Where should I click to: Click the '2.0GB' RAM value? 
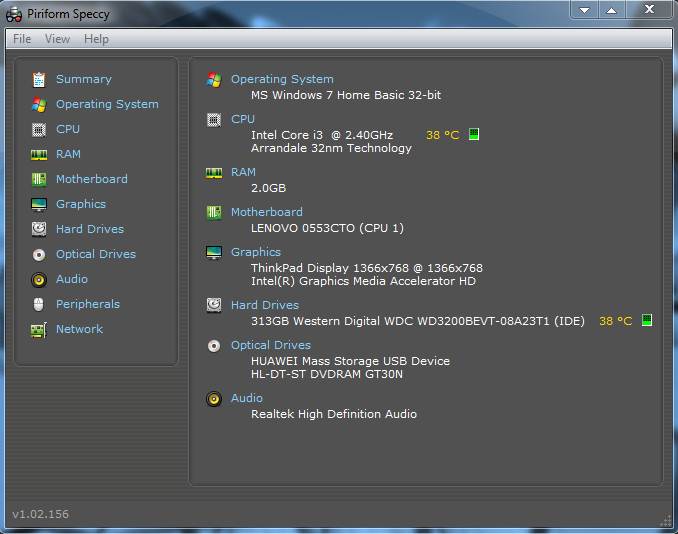269,188
